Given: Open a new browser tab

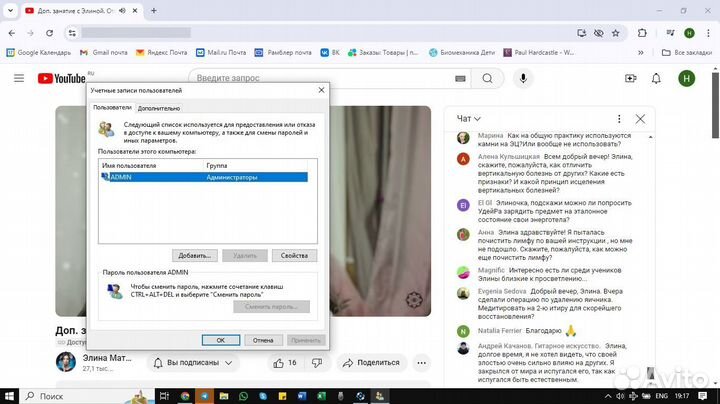Looking at the screenshot, I should coord(154,11).
